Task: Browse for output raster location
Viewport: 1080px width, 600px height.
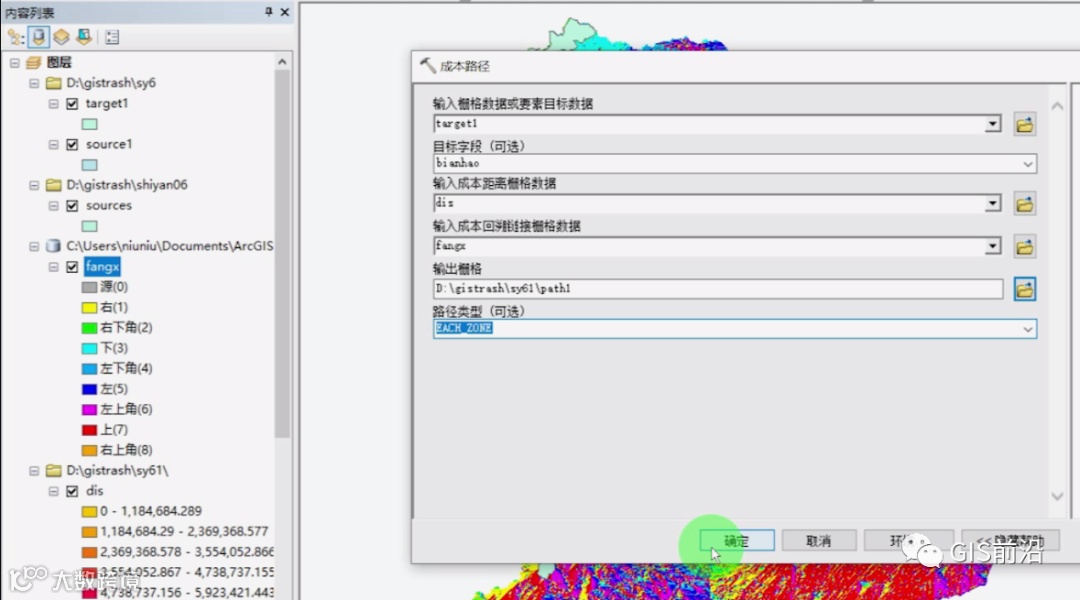Action: coord(1024,289)
